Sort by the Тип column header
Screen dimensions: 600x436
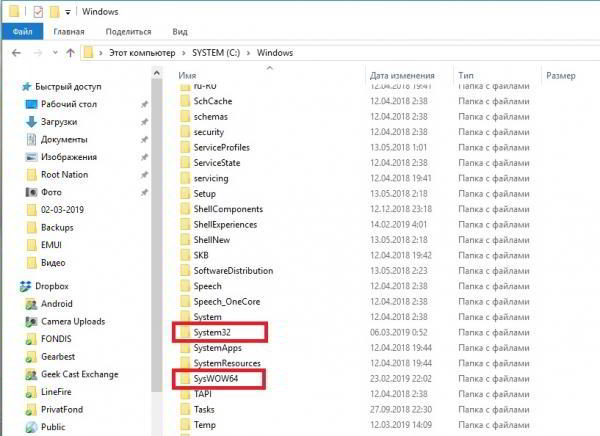coord(466,75)
